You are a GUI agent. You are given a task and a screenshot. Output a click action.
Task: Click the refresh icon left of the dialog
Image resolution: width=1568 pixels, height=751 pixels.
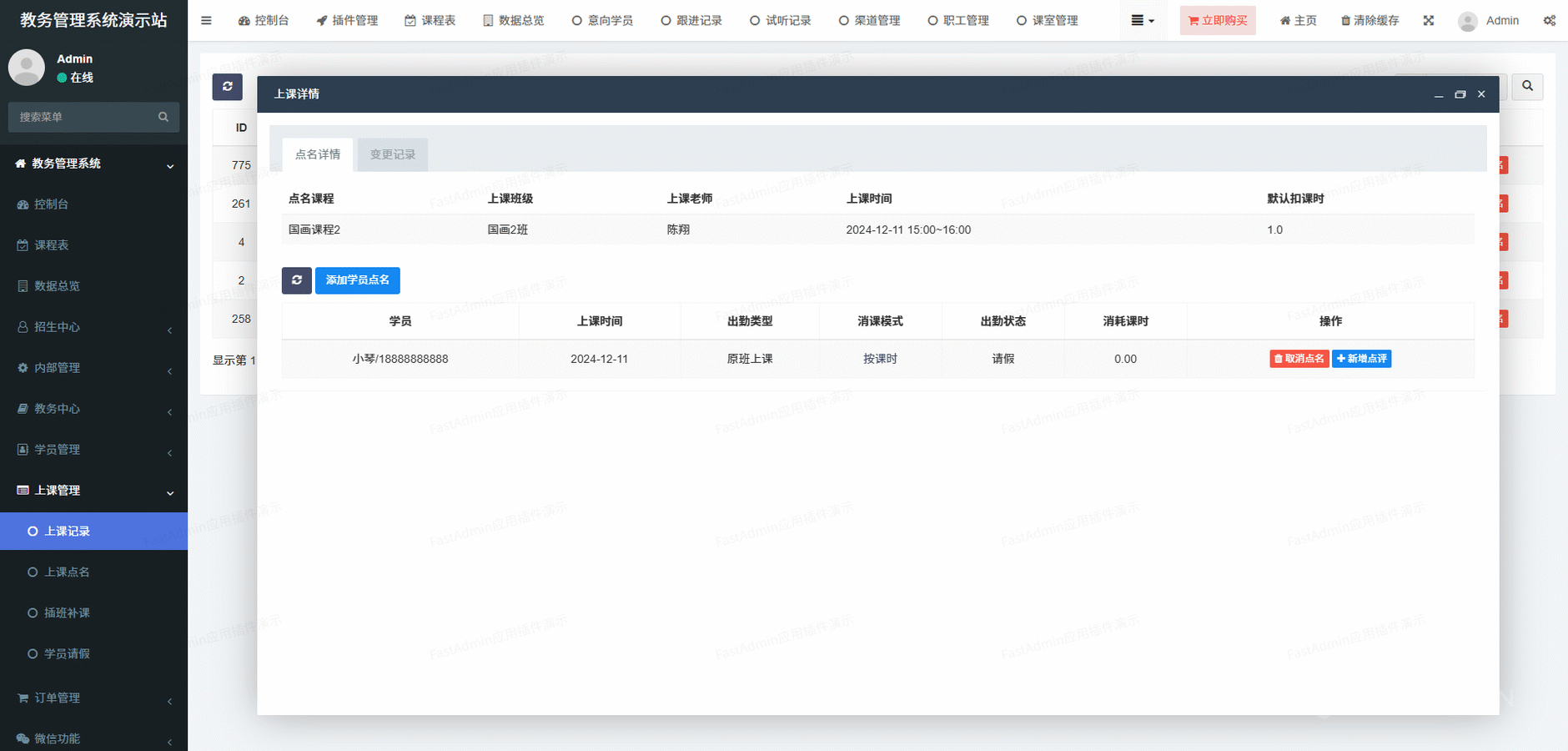point(227,87)
